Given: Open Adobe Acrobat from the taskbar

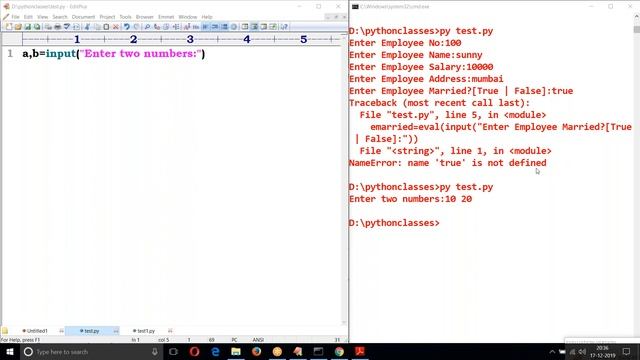Looking at the screenshot, I should pos(360,352).
